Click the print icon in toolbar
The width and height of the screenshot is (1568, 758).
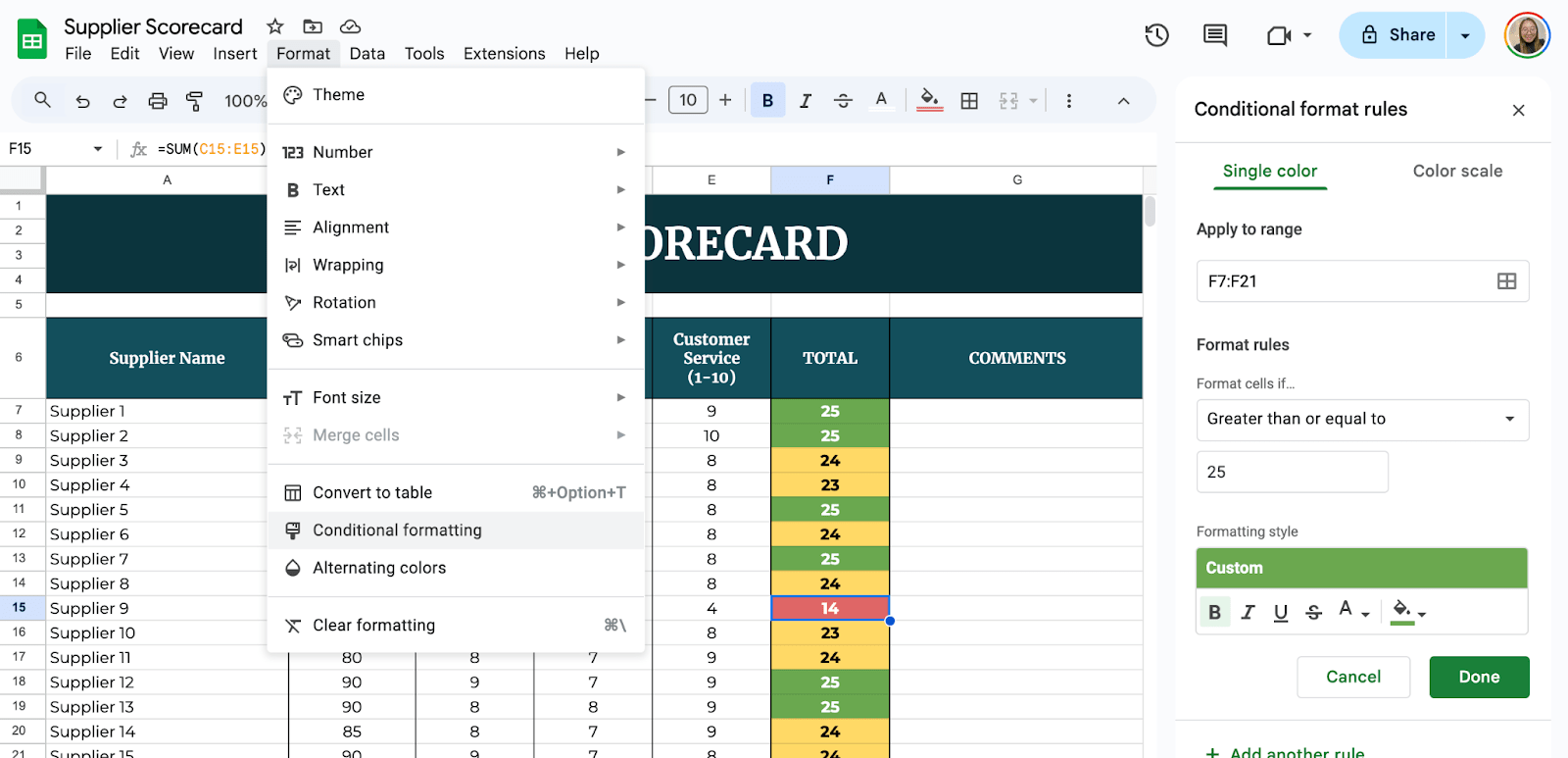[157, 100]
